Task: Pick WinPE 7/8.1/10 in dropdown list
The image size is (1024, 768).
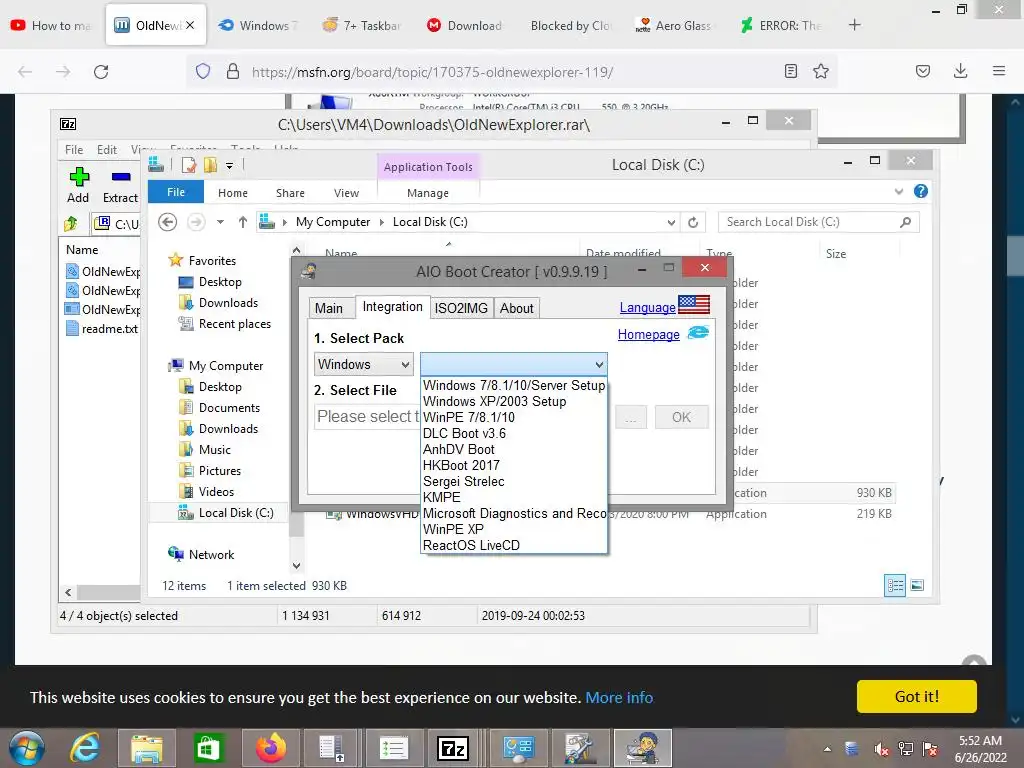Action: click(x=469, y=417)
